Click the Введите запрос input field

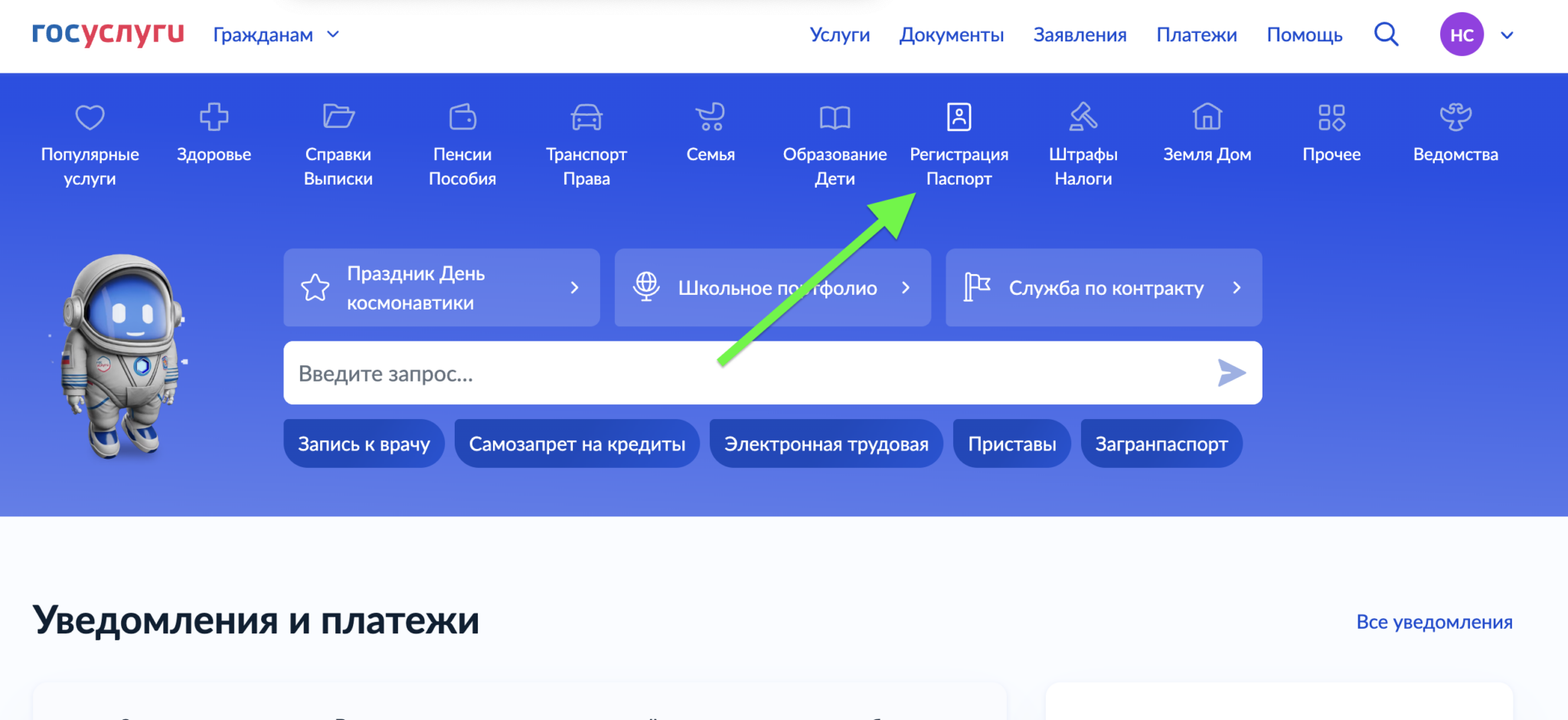point(735,374)
